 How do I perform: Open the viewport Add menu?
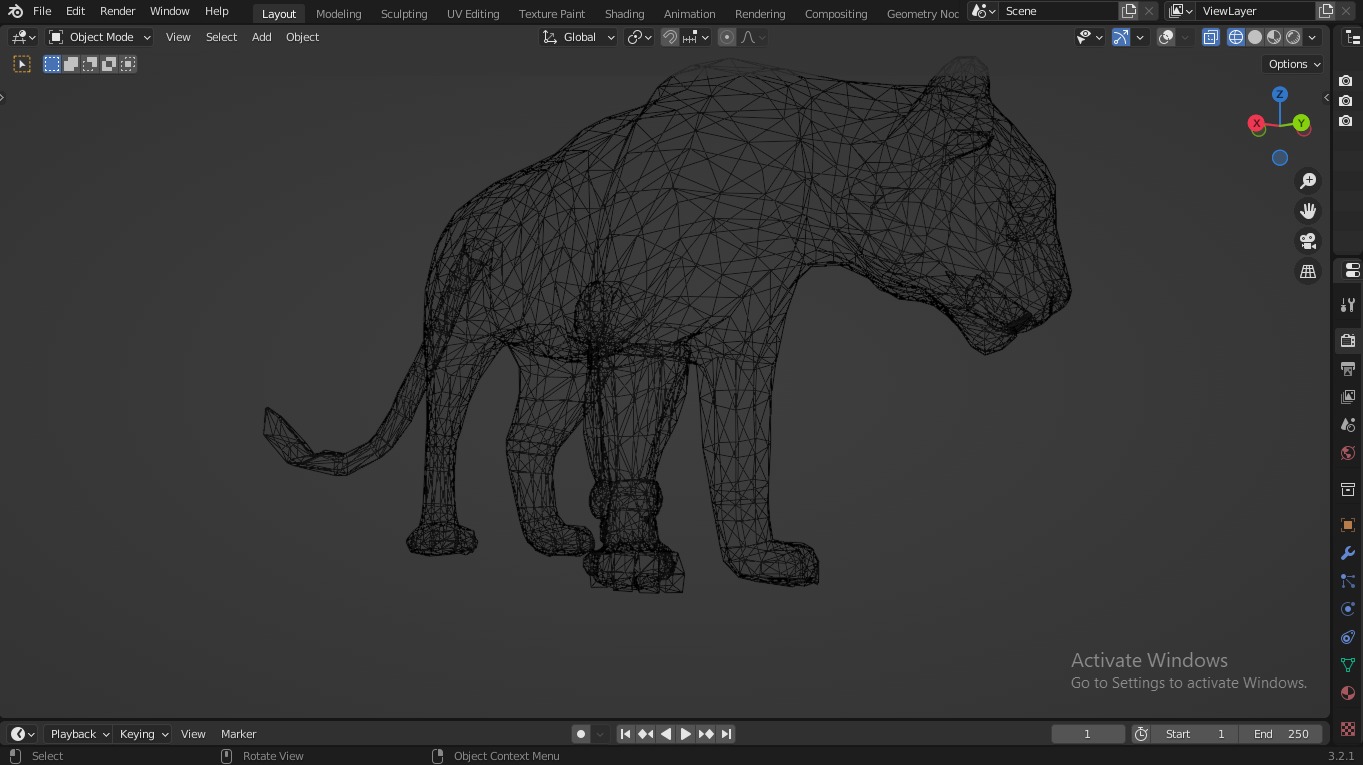261,37
